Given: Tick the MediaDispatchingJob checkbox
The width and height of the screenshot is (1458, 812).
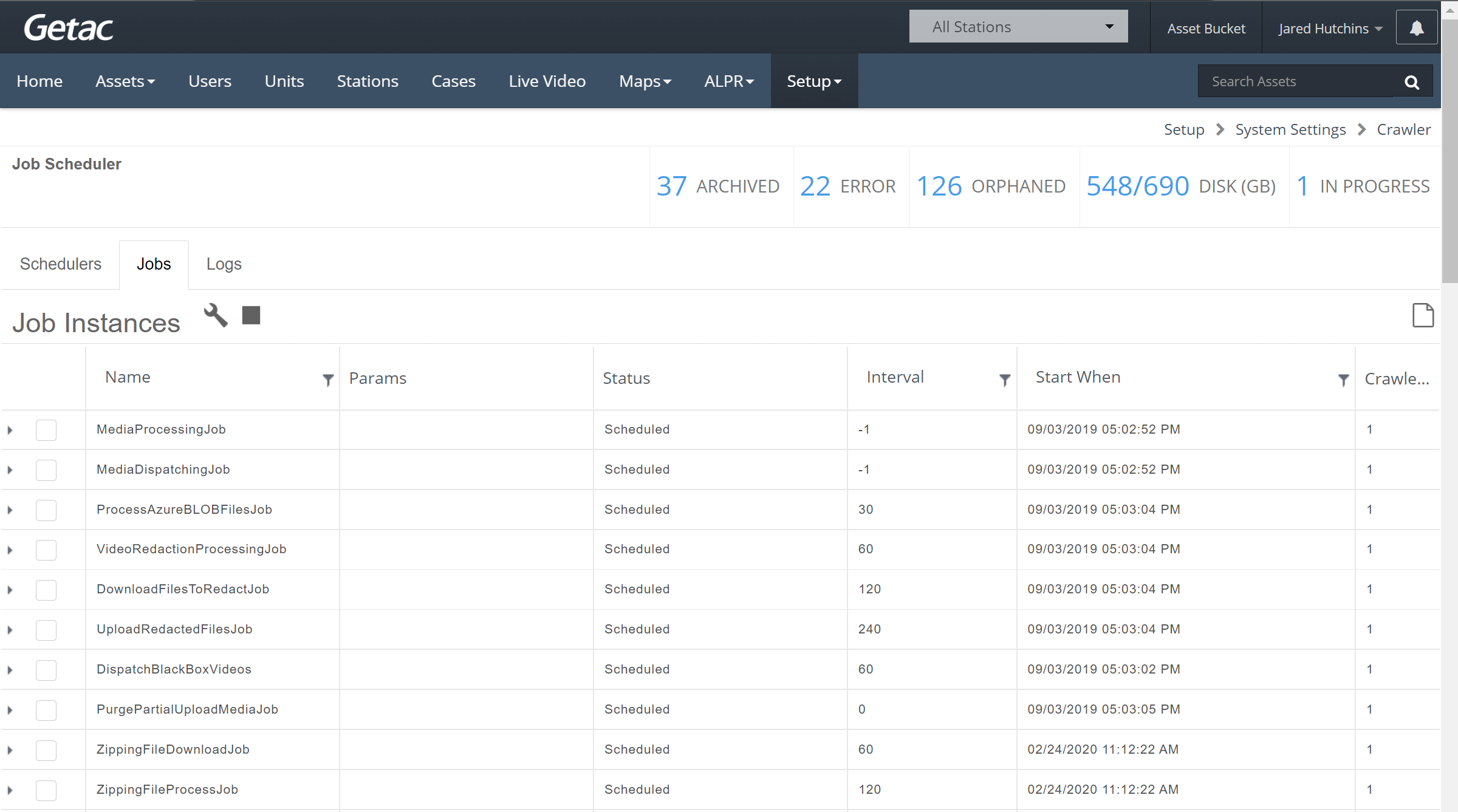Looking at the screenshot, I should click(46, 470).
